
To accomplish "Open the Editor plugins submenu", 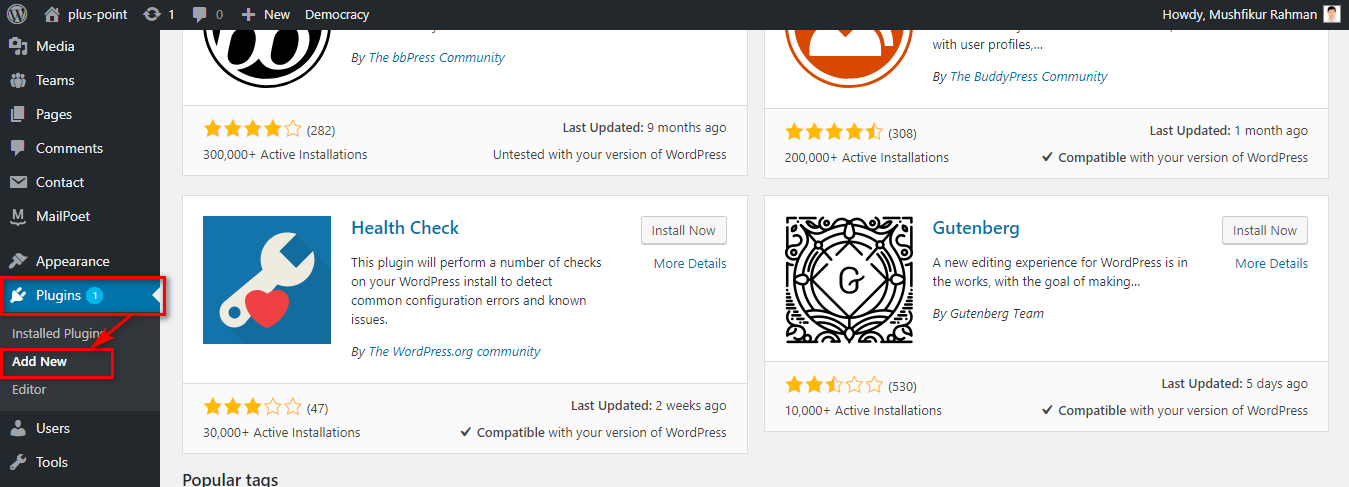I will (x=29, y=389).
